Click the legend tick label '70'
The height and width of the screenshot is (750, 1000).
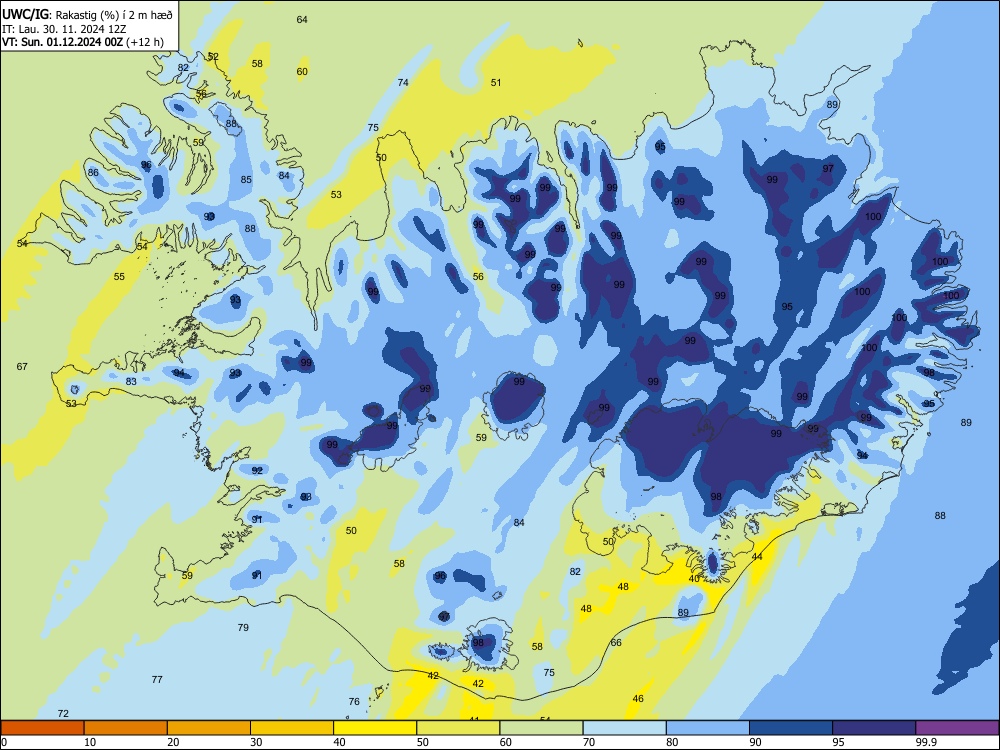[589, 742]
